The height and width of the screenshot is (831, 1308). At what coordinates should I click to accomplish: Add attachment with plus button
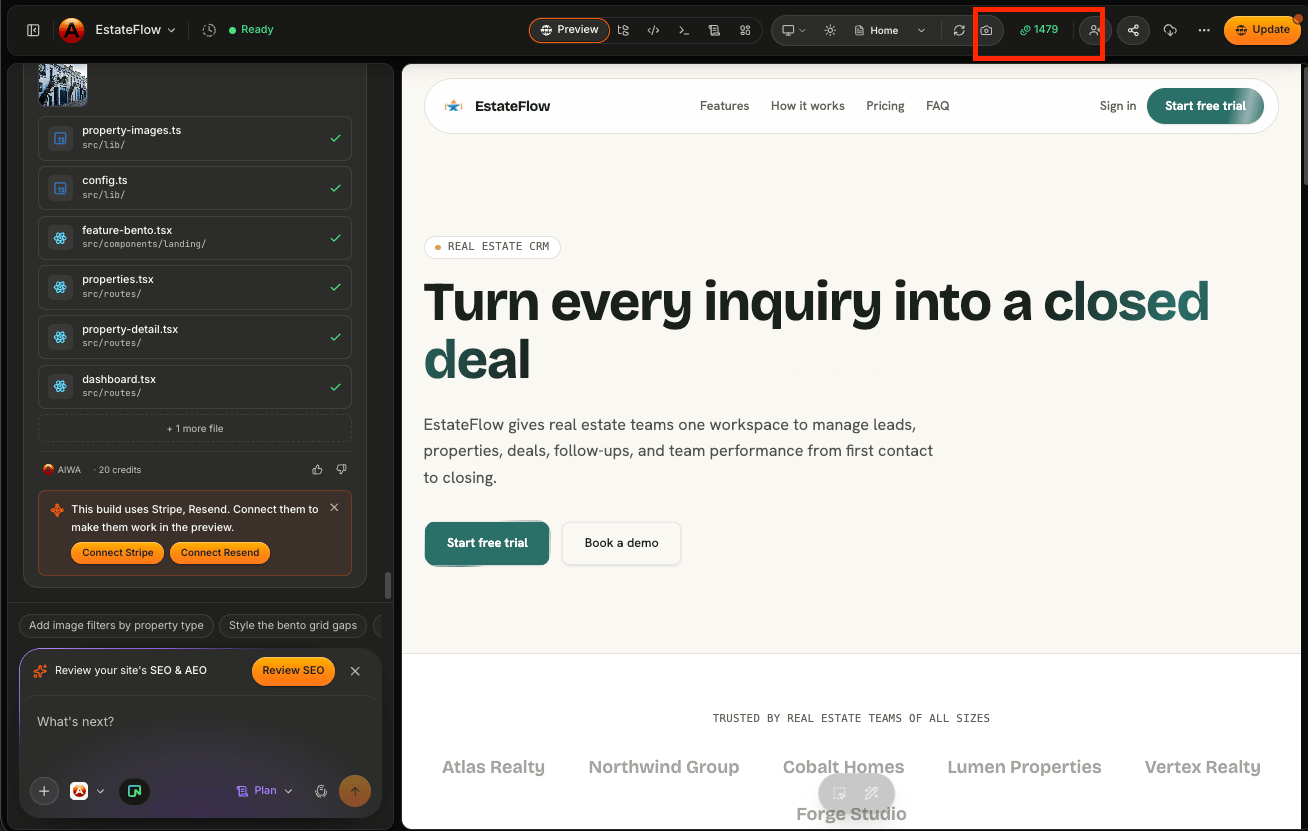coord(44,791)
